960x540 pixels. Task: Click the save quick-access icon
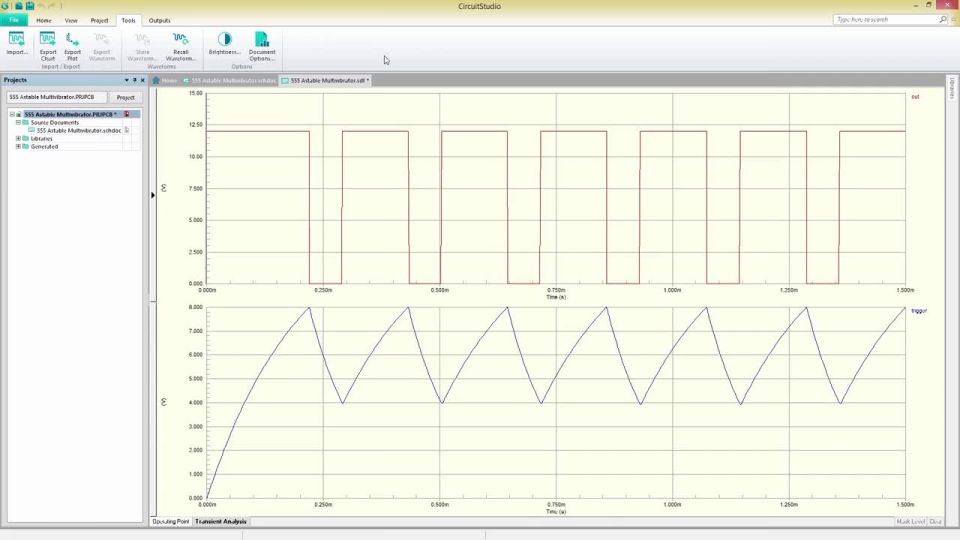tap(29, 6)
